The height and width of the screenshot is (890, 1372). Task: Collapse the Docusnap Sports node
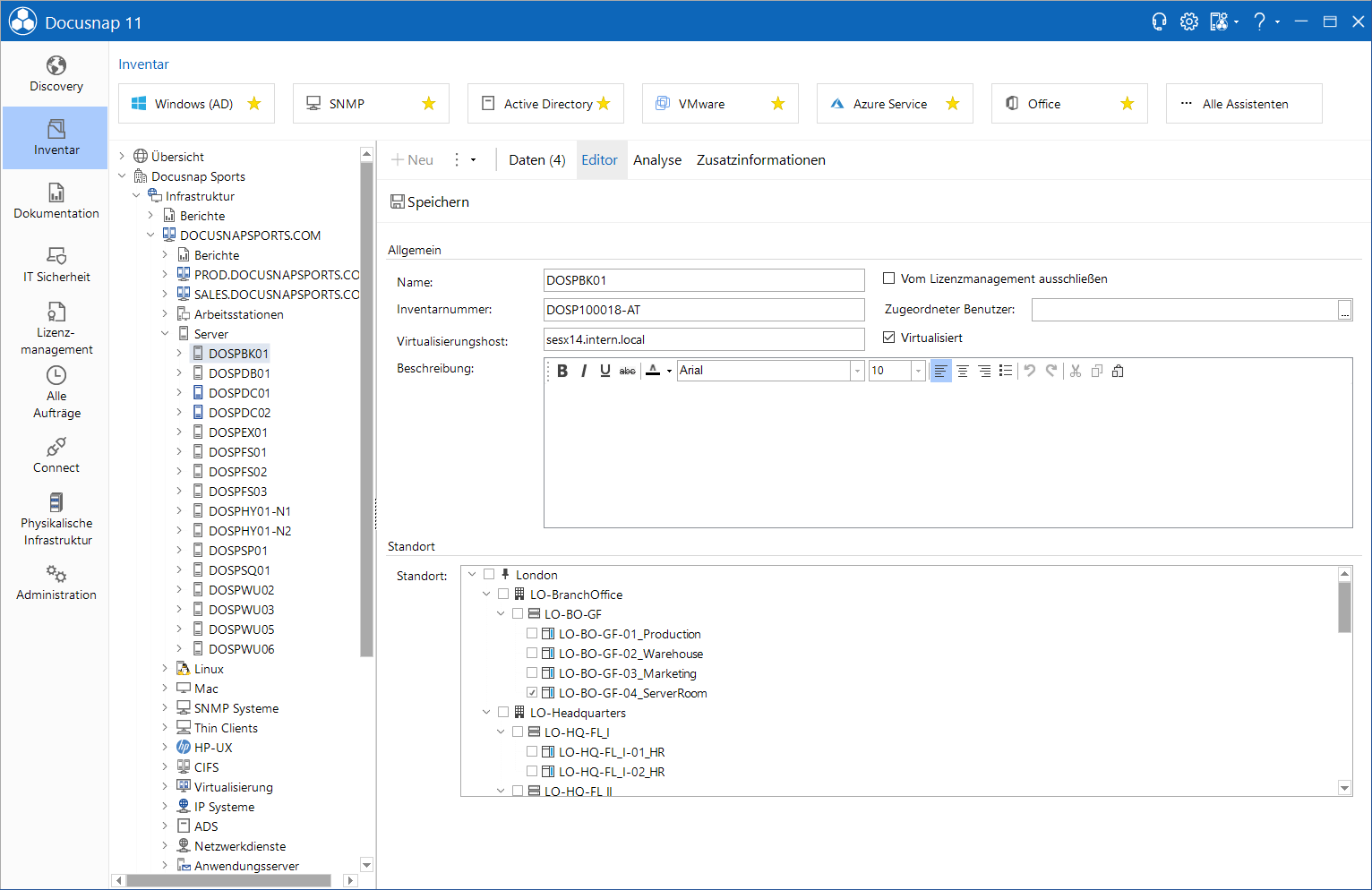point(122,176)
